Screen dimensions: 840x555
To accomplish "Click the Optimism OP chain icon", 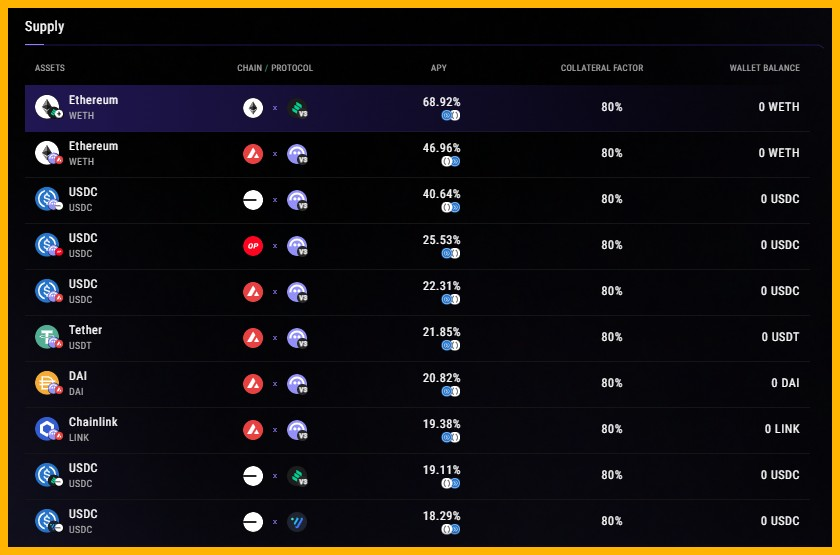I will coord(253,246).
